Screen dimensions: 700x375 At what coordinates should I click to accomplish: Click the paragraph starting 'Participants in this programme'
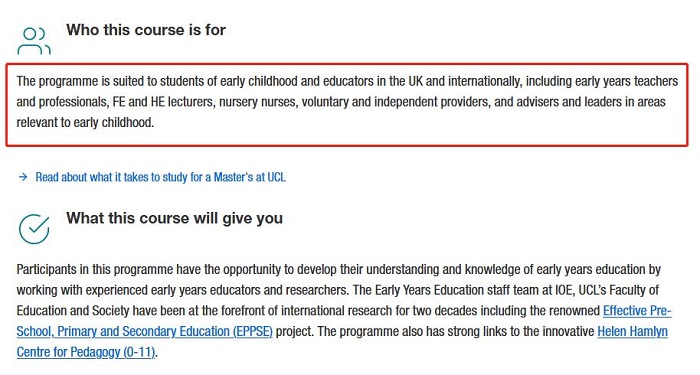pos(344,311)
